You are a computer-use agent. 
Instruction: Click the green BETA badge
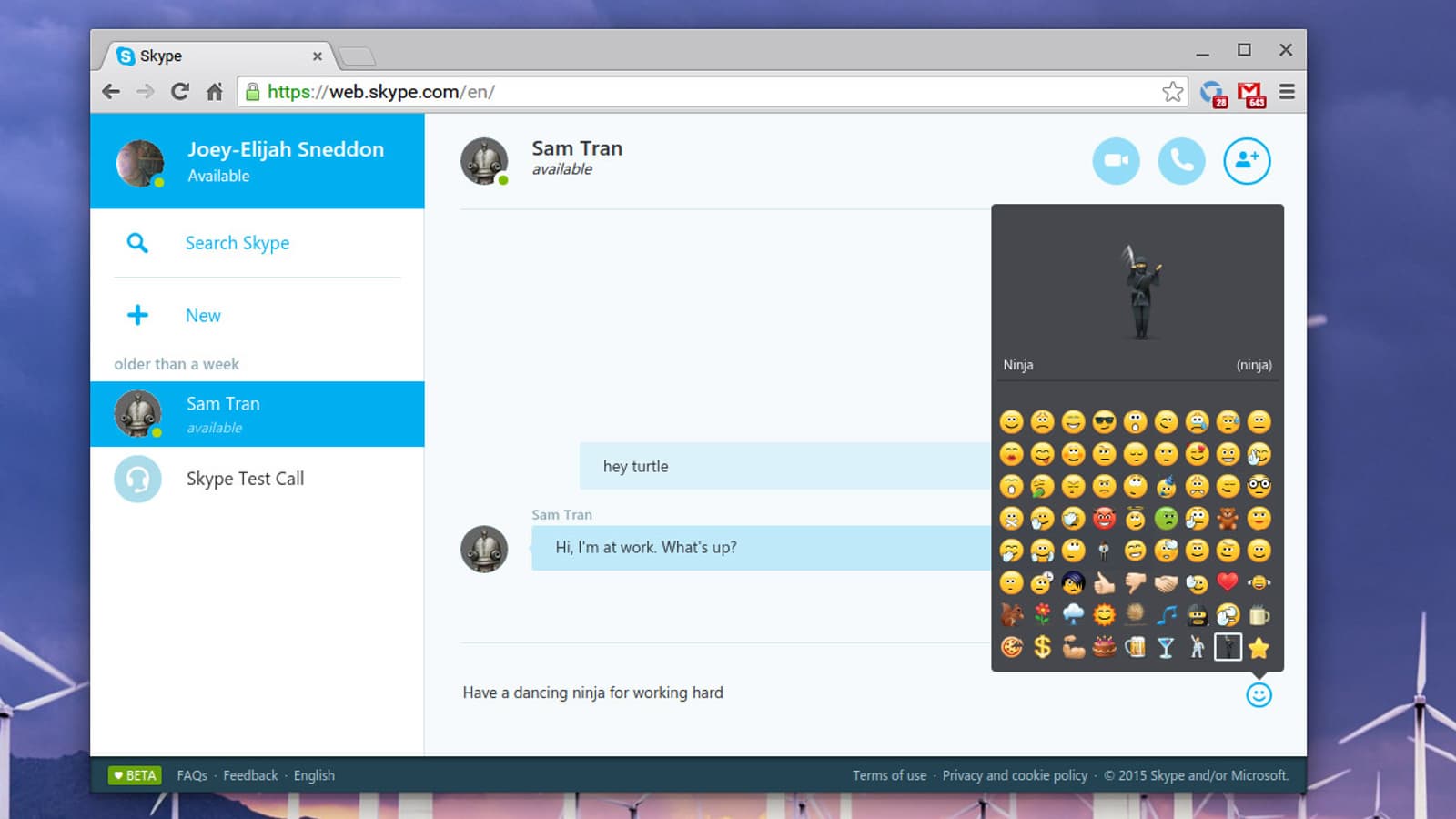135,775
